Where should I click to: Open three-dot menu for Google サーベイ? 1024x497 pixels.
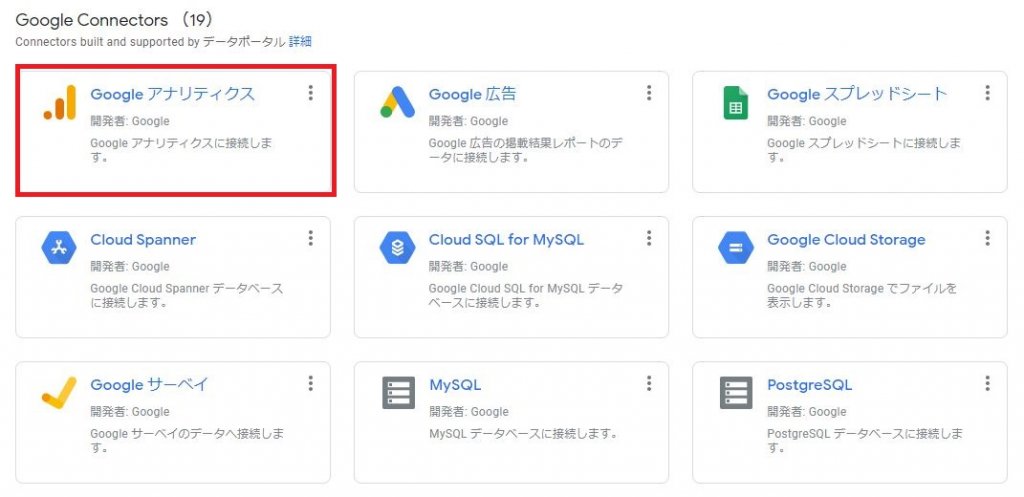pyautogui.click(x=310, y=383)
